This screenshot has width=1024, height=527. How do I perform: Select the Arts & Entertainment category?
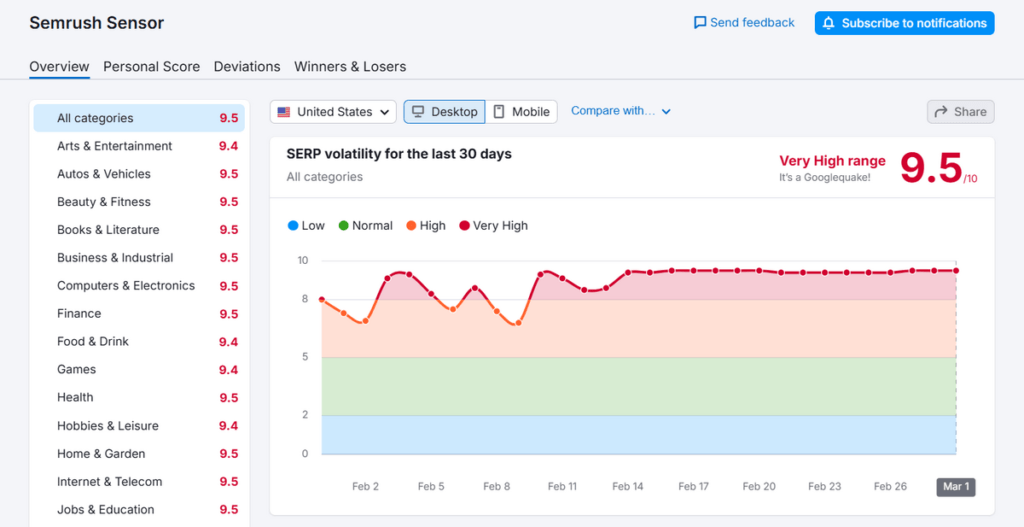click(139, 146)
